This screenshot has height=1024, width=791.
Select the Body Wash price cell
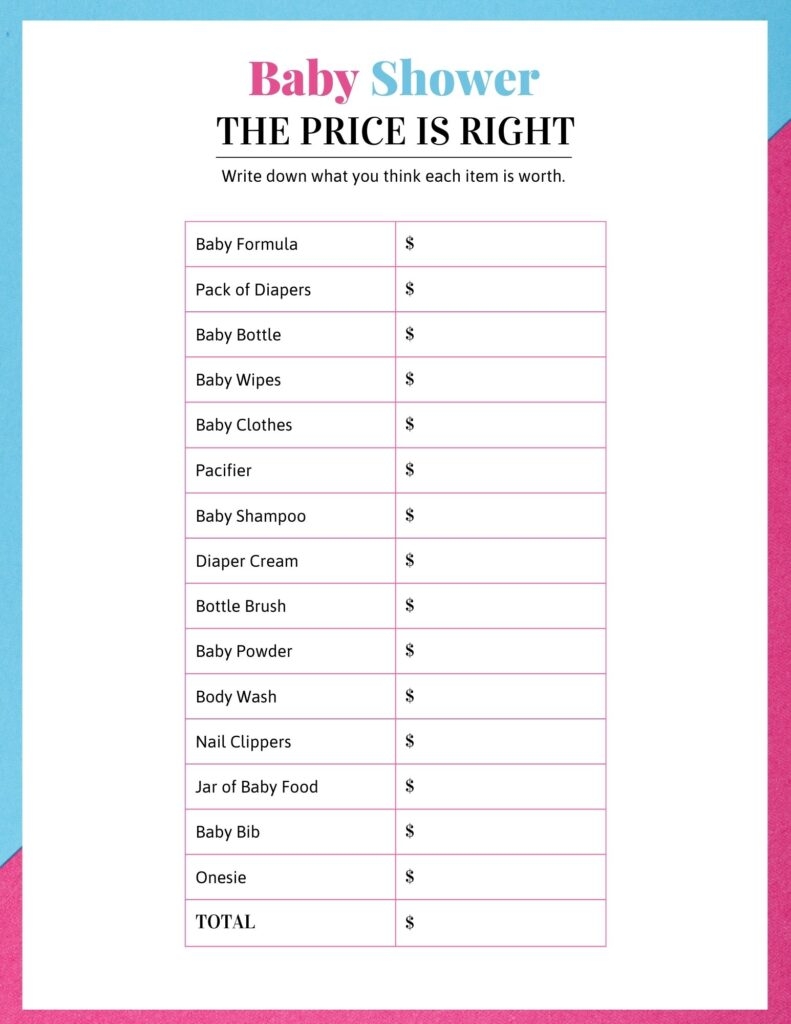click(x=500, y=697)
